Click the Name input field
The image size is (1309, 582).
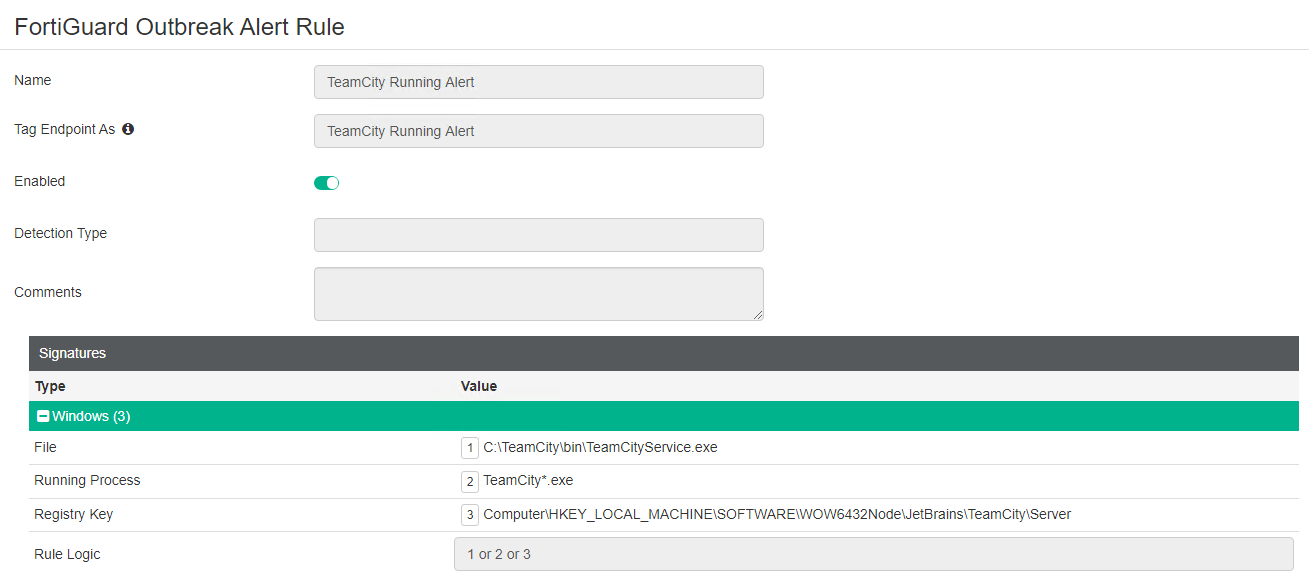(538, 82)
